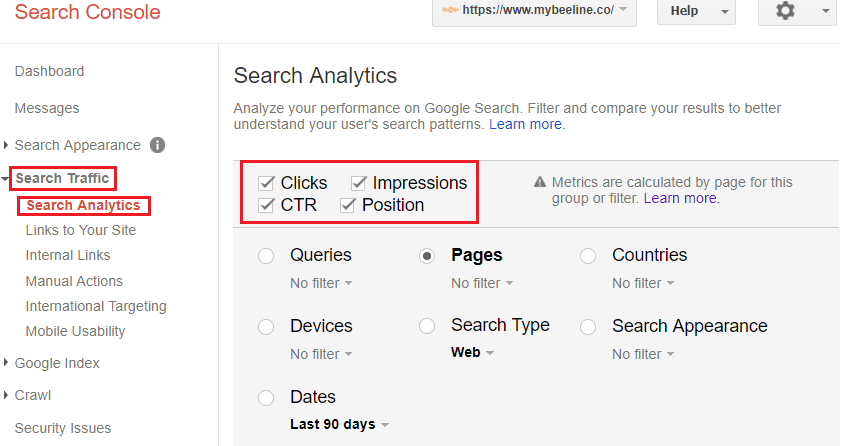Open the Help menu button
The width and height of the screenshot is (863, 446).
click(696, 11)
